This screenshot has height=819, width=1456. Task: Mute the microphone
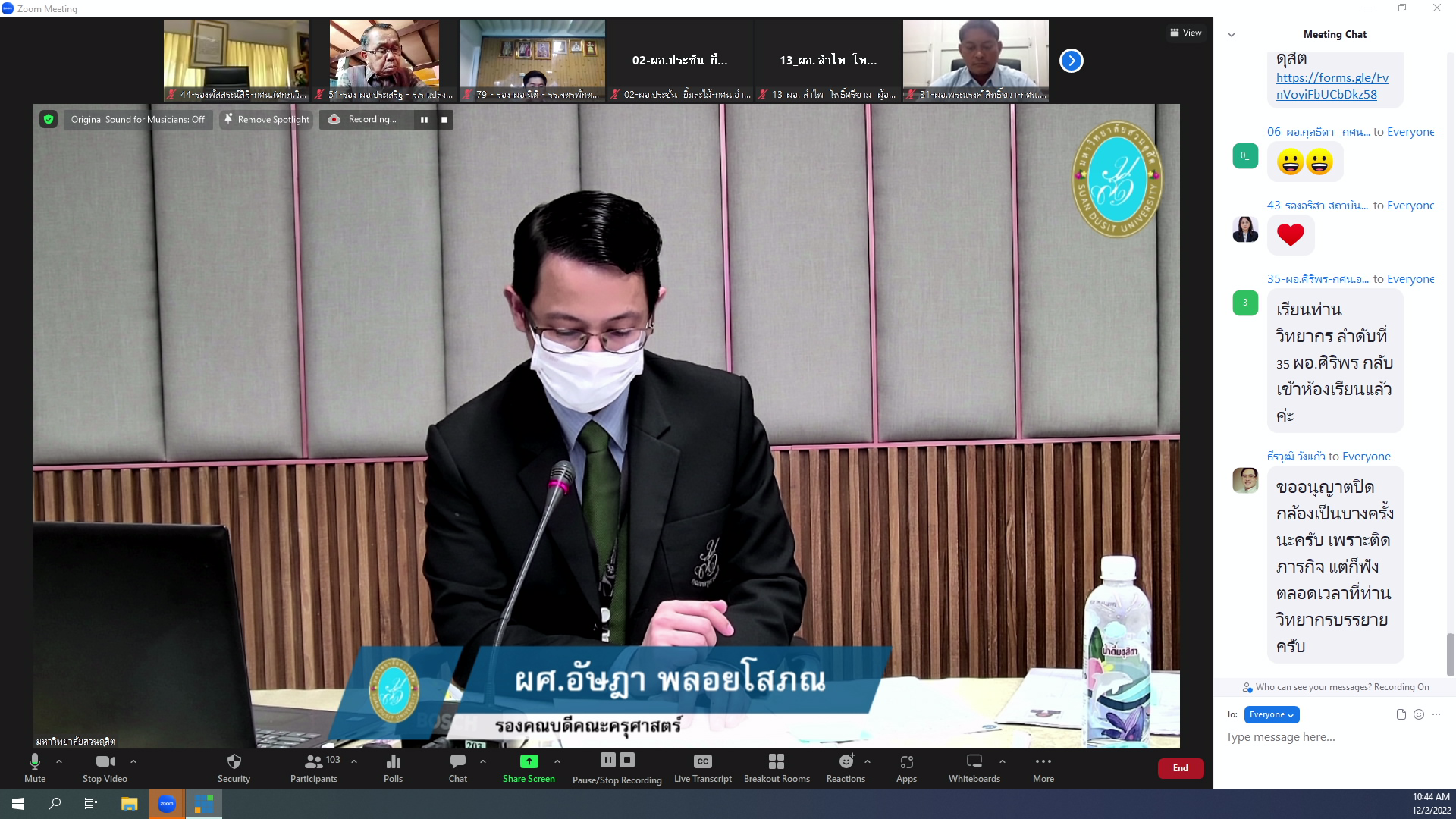coord(35,767)
